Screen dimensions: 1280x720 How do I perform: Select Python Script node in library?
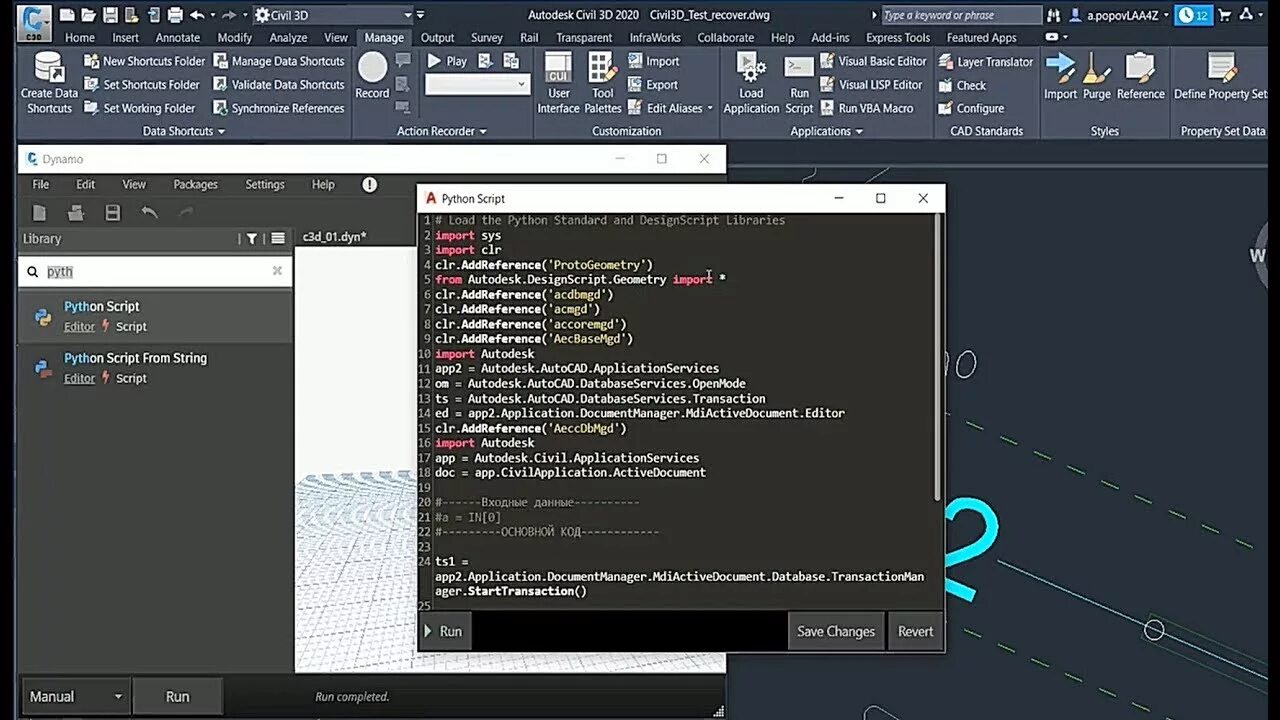point(154,316)
